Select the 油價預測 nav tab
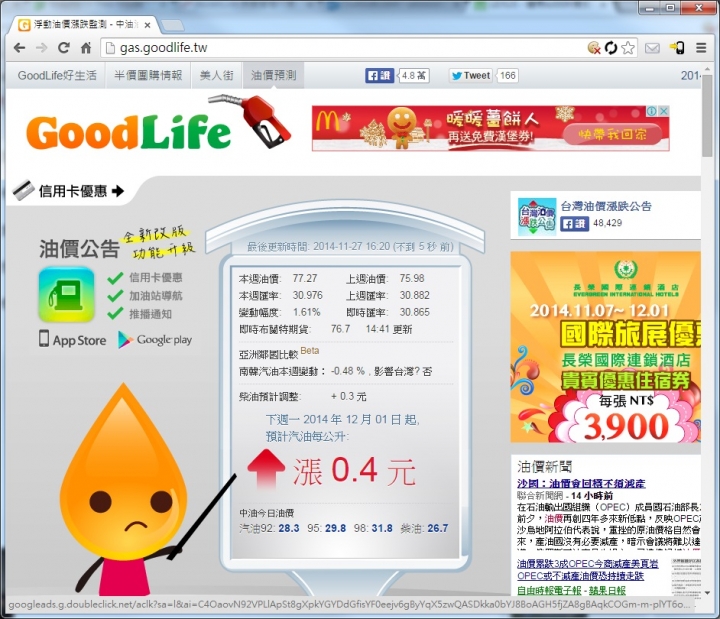 [x=273, y=75]
